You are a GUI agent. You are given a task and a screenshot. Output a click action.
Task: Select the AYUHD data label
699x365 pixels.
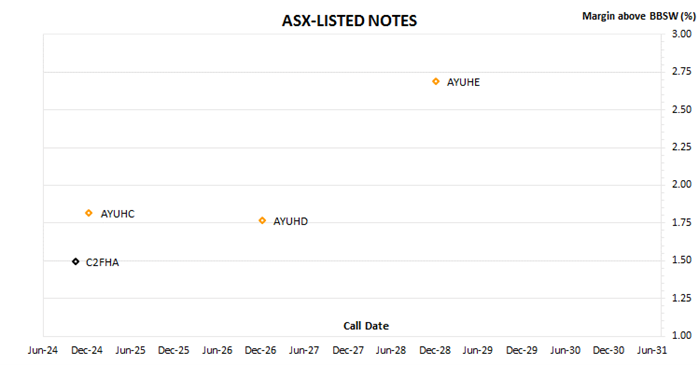pyautogui.click(x=290, y=221)
